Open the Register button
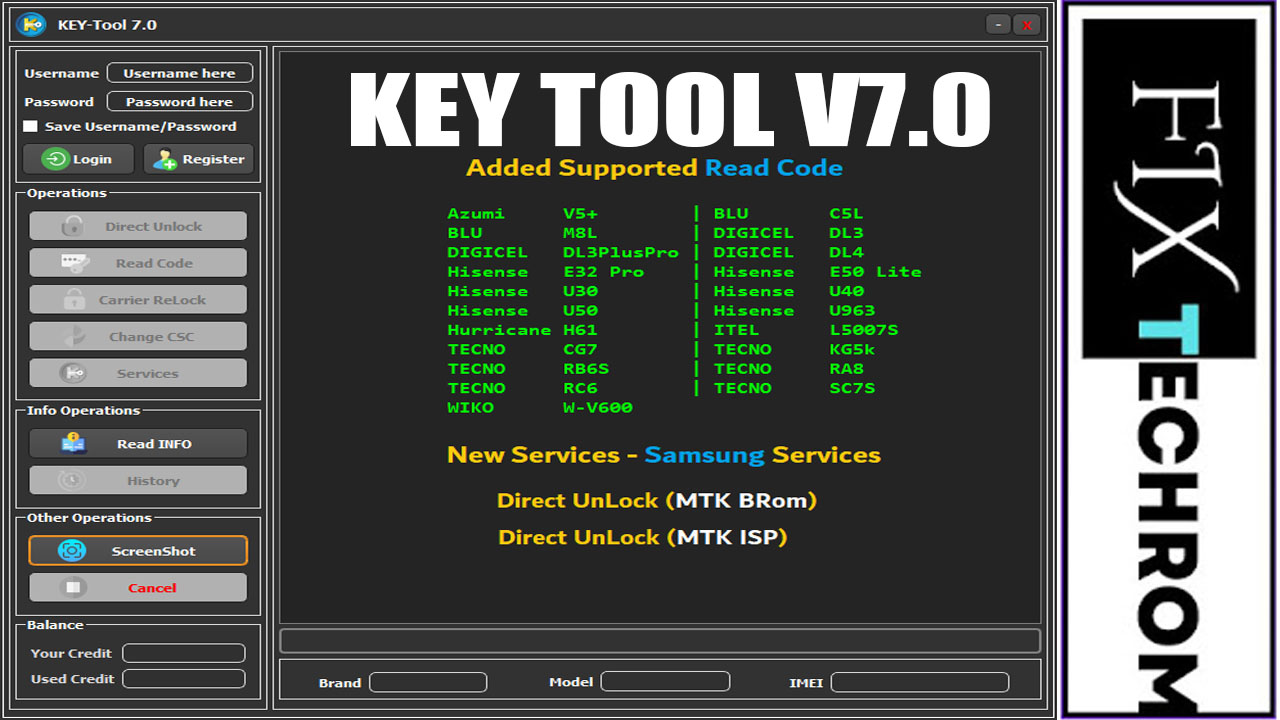Image resolution: width=1280 pixels, height=720 pixels. pos(198,159)
